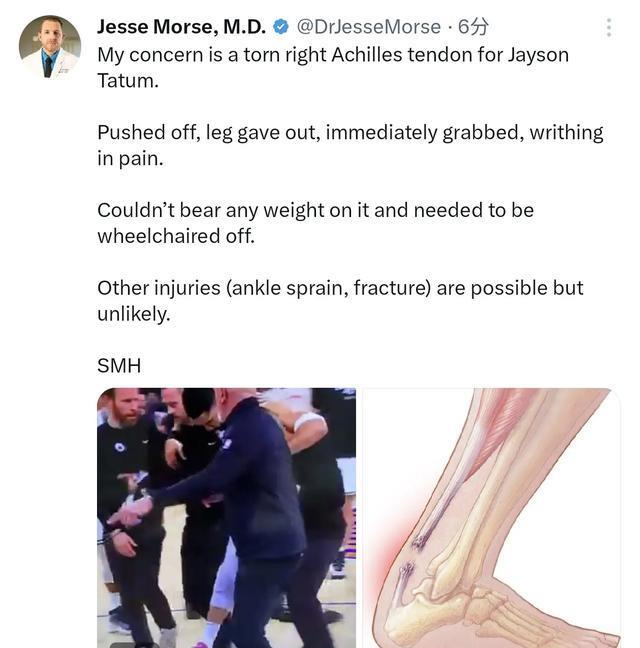The height and width of the screenshot is (648, 640).
Task: Click the word 'Tatum.' in the tweet
Action: [x=128, y=81]
